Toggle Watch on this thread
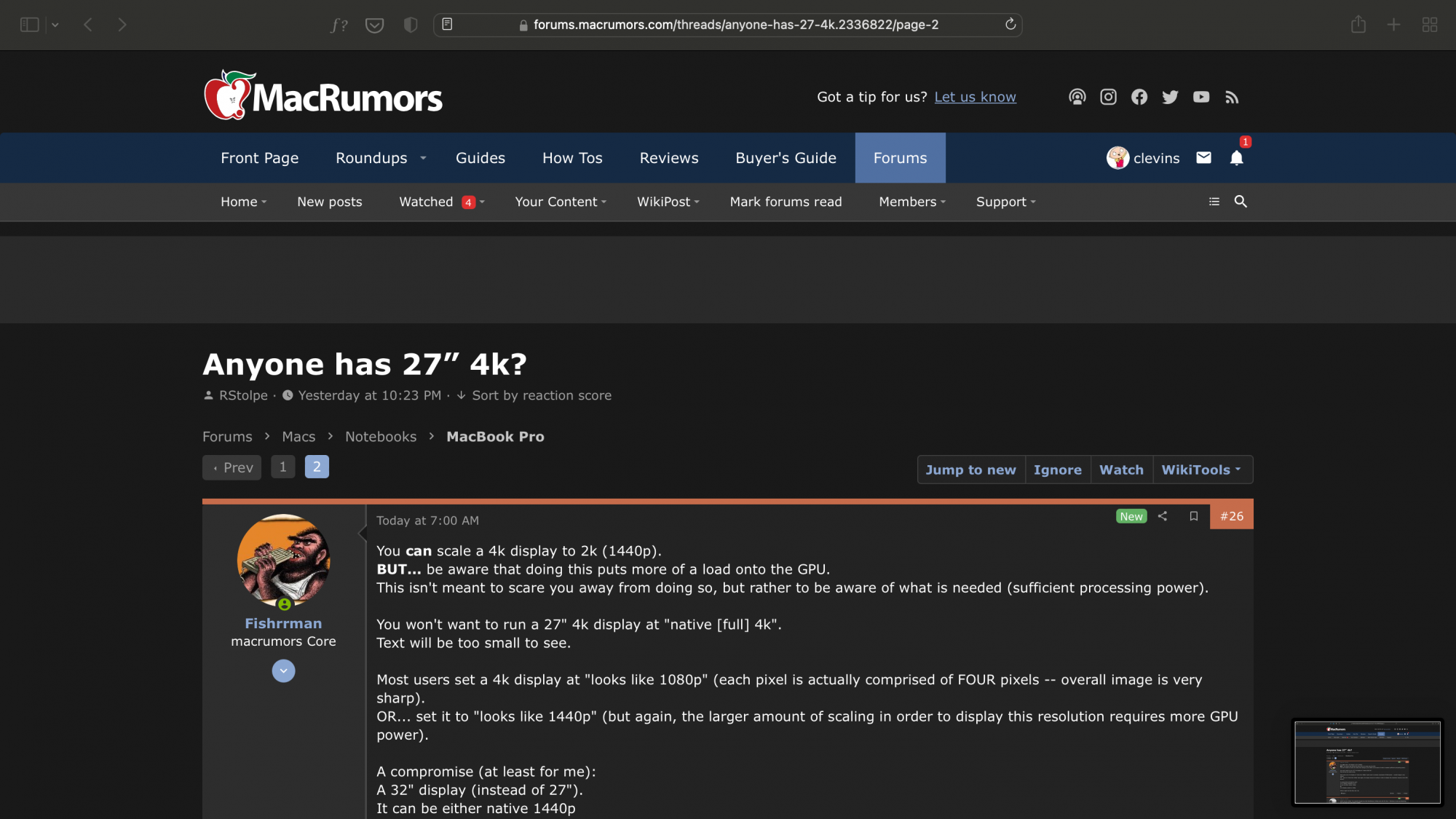The image size is (1456, 819). tap(1121, 470)
